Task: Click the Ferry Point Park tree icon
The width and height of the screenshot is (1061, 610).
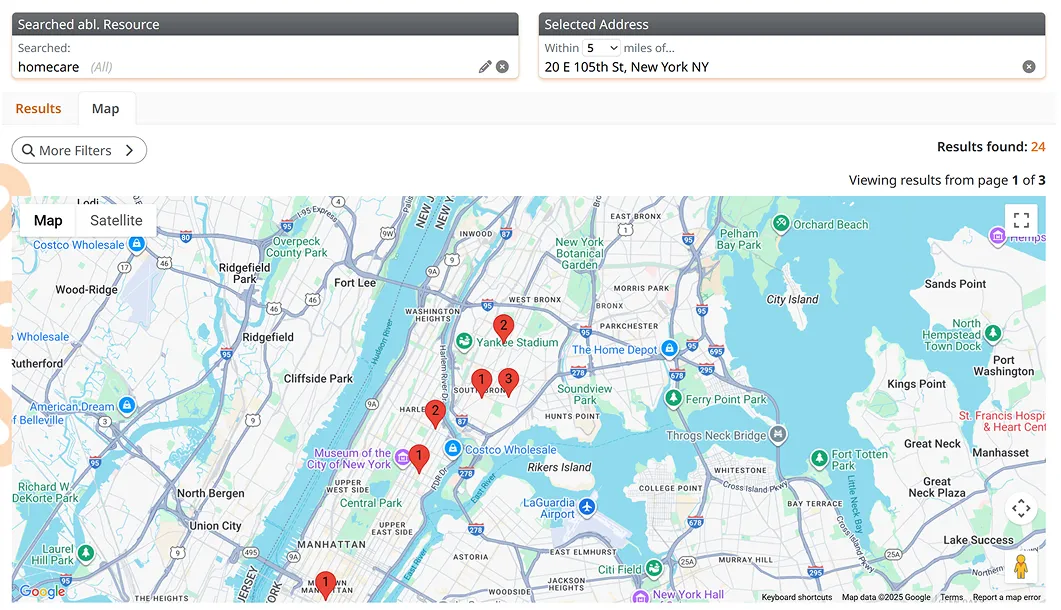Action: pos(673,398)
